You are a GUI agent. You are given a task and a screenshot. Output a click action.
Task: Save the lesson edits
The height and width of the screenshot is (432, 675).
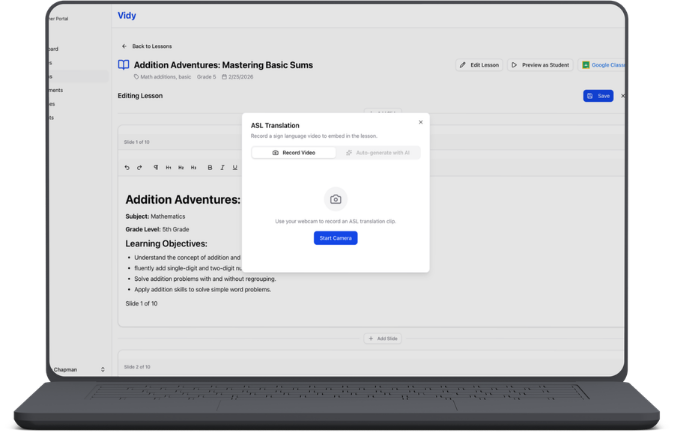coord(598,96)
